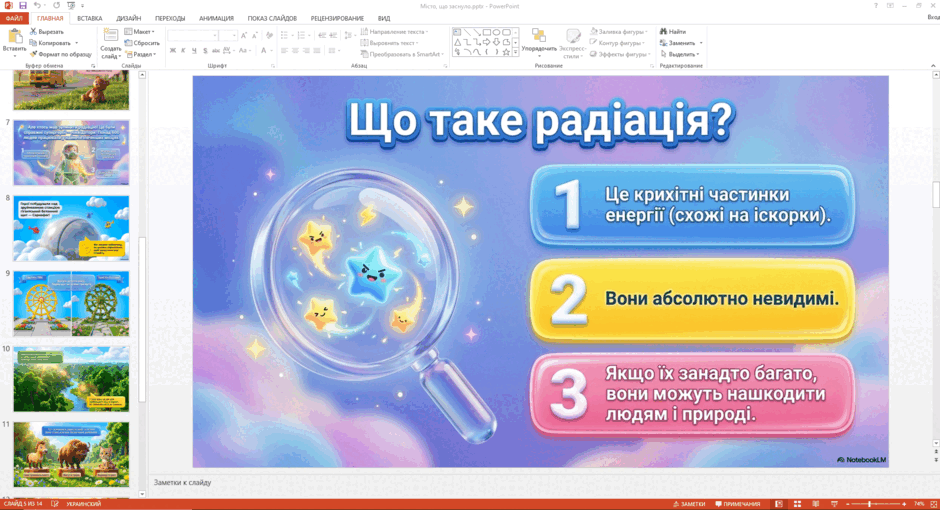The height and width of the screenshot is (510, 940).
Task: Toggle italic К formatting
Action: 183,51
